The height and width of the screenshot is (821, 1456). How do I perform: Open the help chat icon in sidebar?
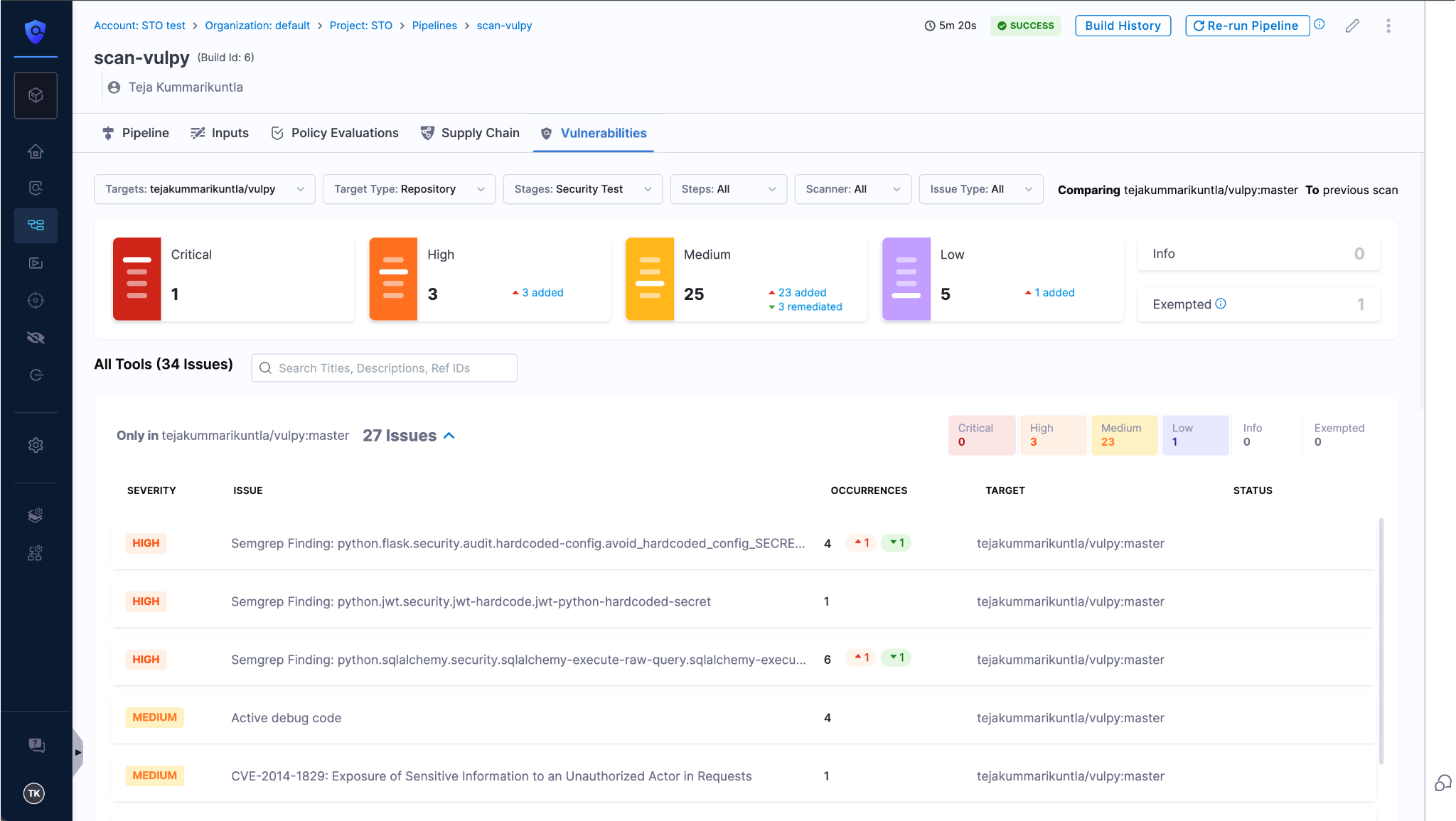[36, 745]
